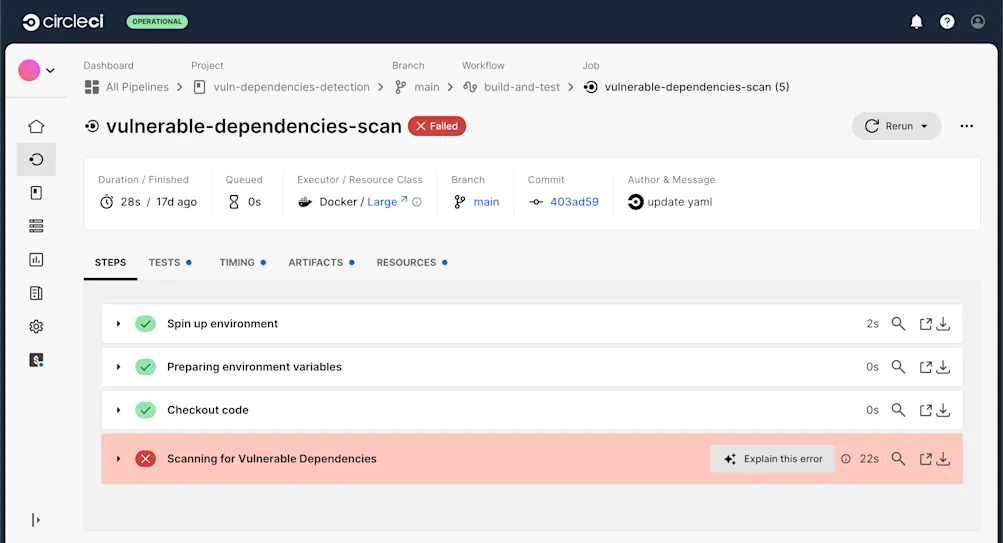The width and height of the screenshot is (1003, 543).
Task: Open Insights chart icon in sidebar
Action: [36, 260]
